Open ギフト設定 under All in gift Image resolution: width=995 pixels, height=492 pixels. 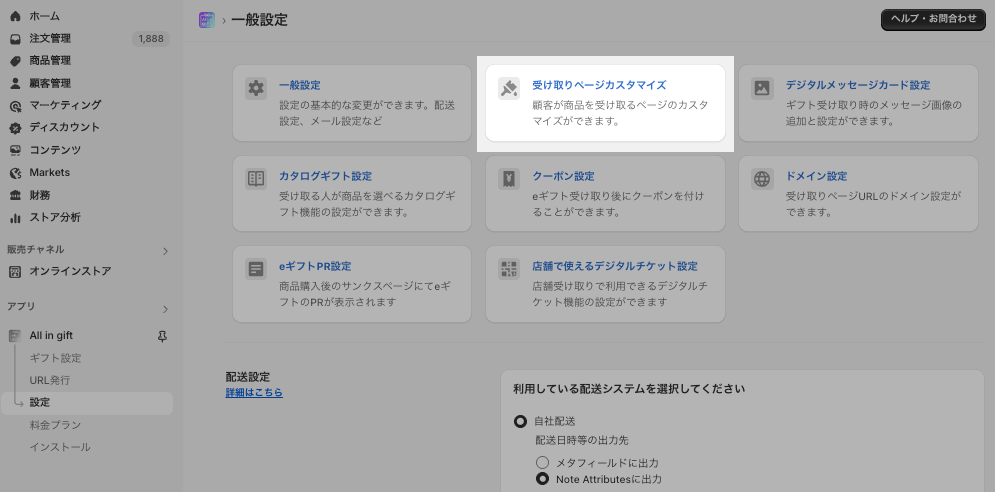(55, 358)
